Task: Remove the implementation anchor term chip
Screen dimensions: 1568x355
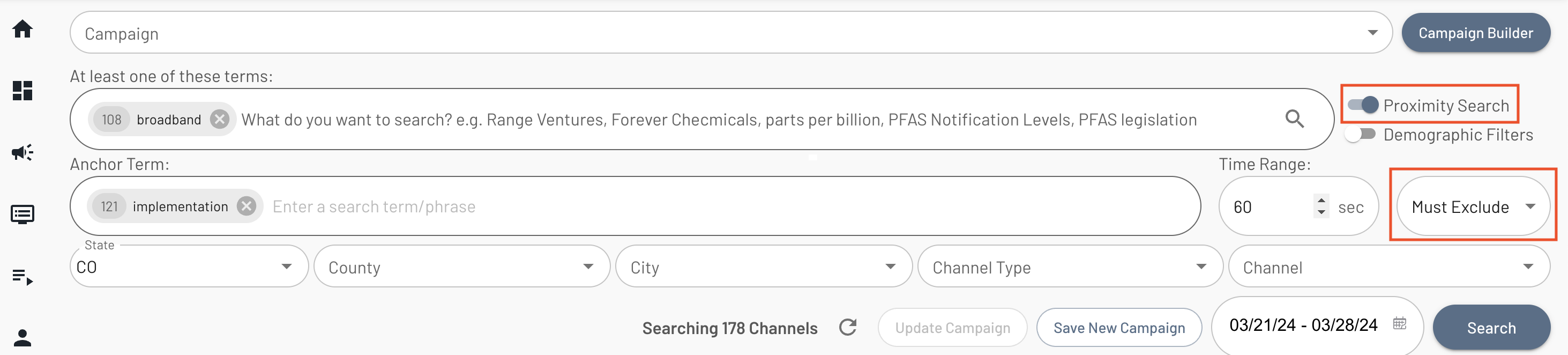Action: pyautogui.click(x=247, y=206)
